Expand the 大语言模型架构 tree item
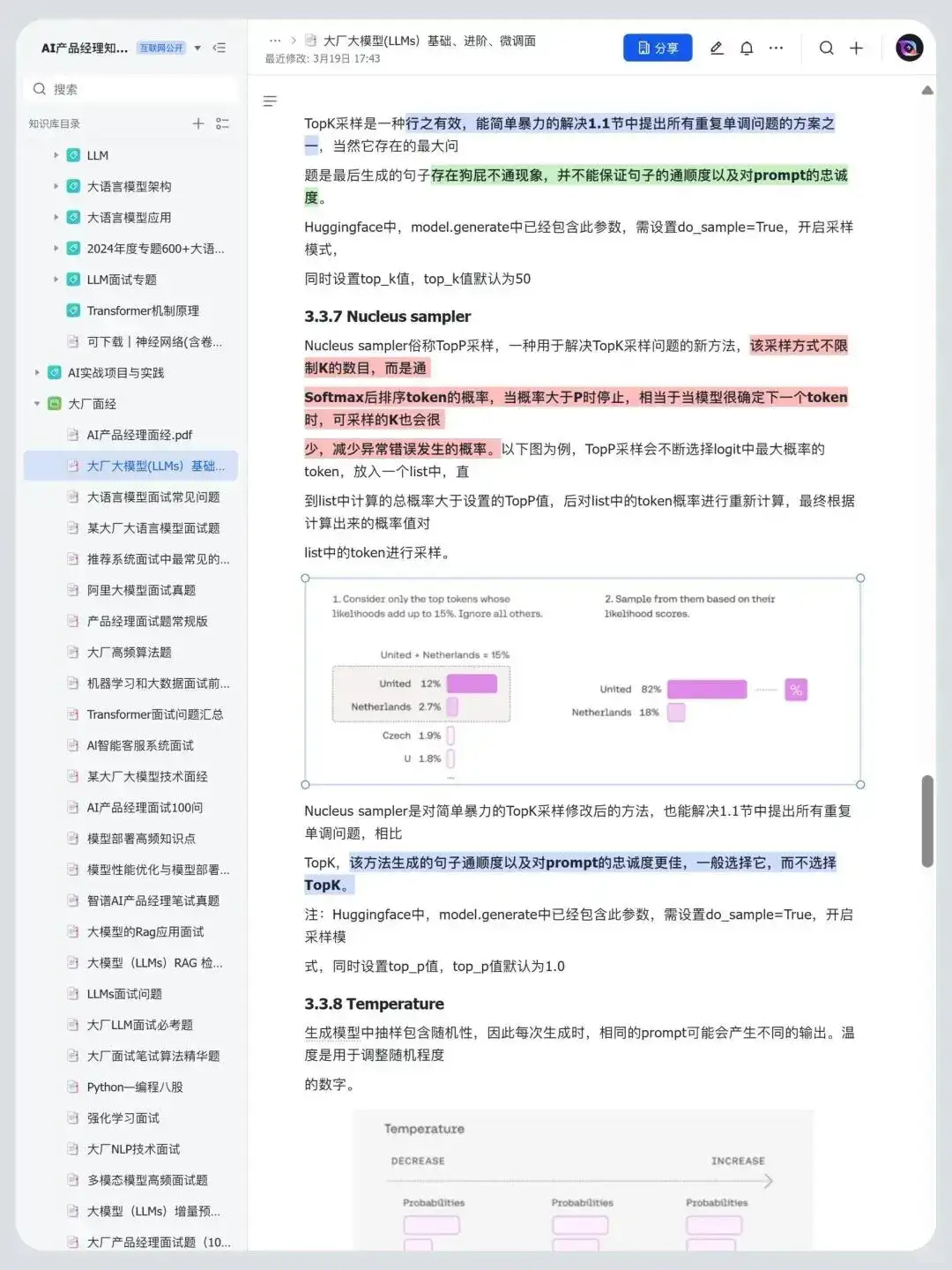Image resolution: width=952 pixels, height=1270 pixels. pos(56,186)
